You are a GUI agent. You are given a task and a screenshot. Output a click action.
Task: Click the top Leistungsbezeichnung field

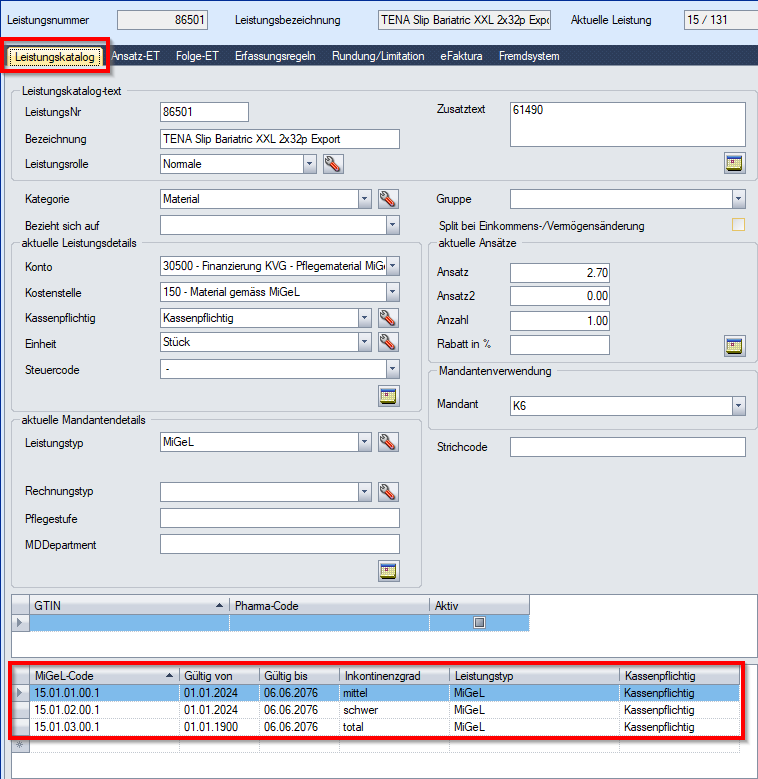(x=464, y=20)
